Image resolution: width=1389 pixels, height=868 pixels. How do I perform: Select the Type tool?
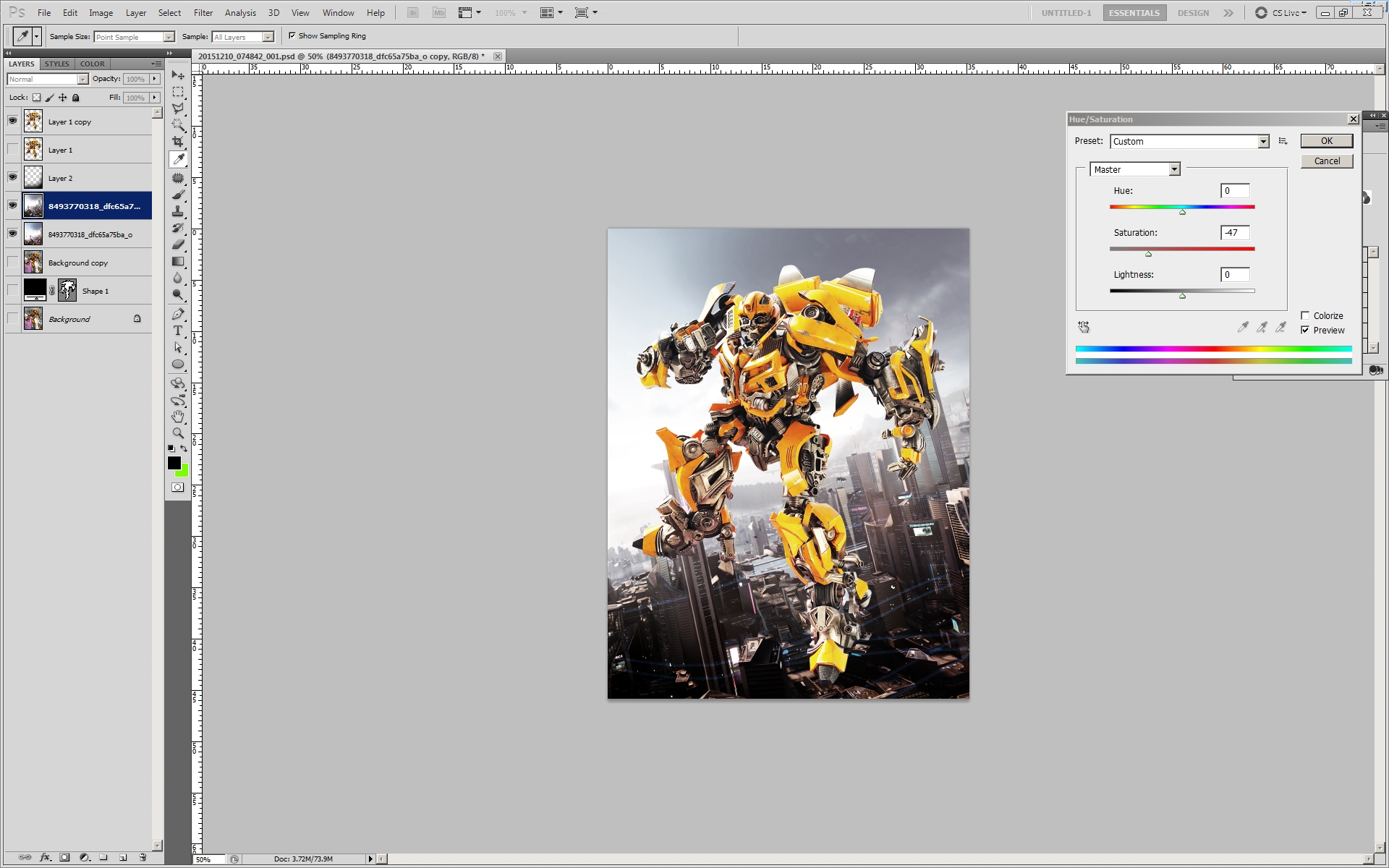coord(178,331)
